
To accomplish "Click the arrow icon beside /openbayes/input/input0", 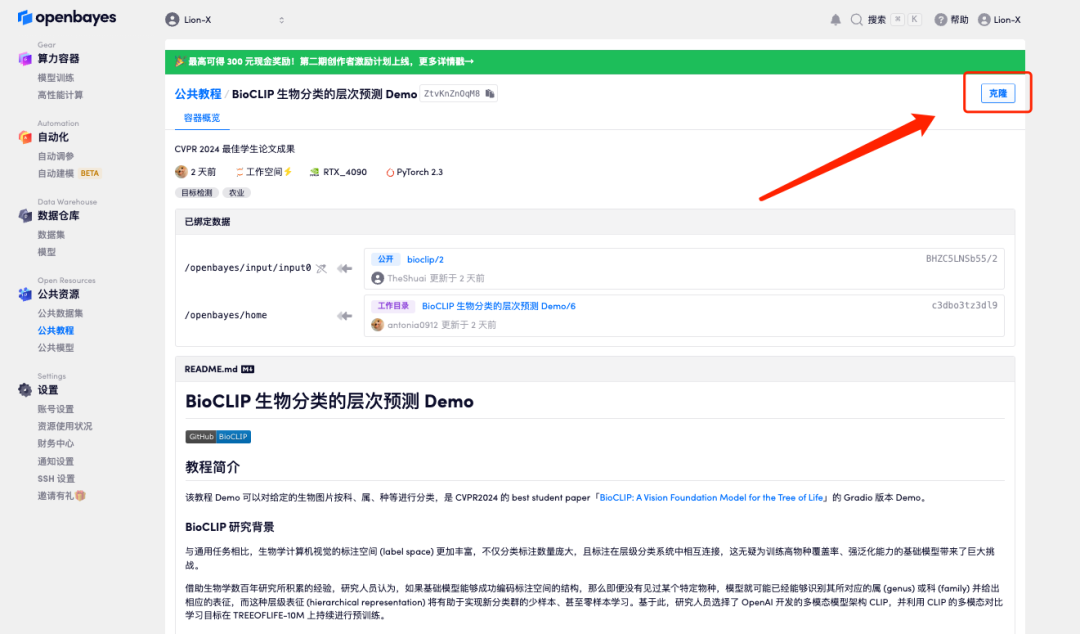I will 345,268.
